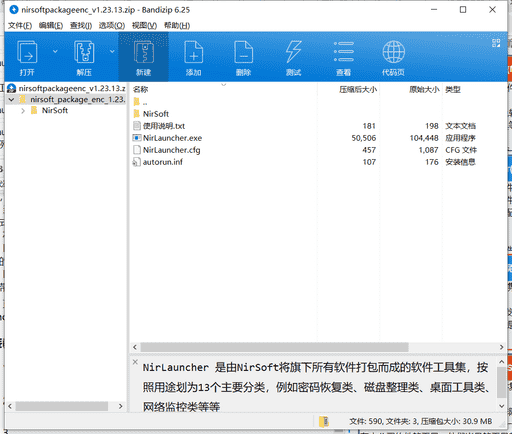Click the Add (添加) file icon
This screenshot has width=512, height=434.
click(194, 52)
